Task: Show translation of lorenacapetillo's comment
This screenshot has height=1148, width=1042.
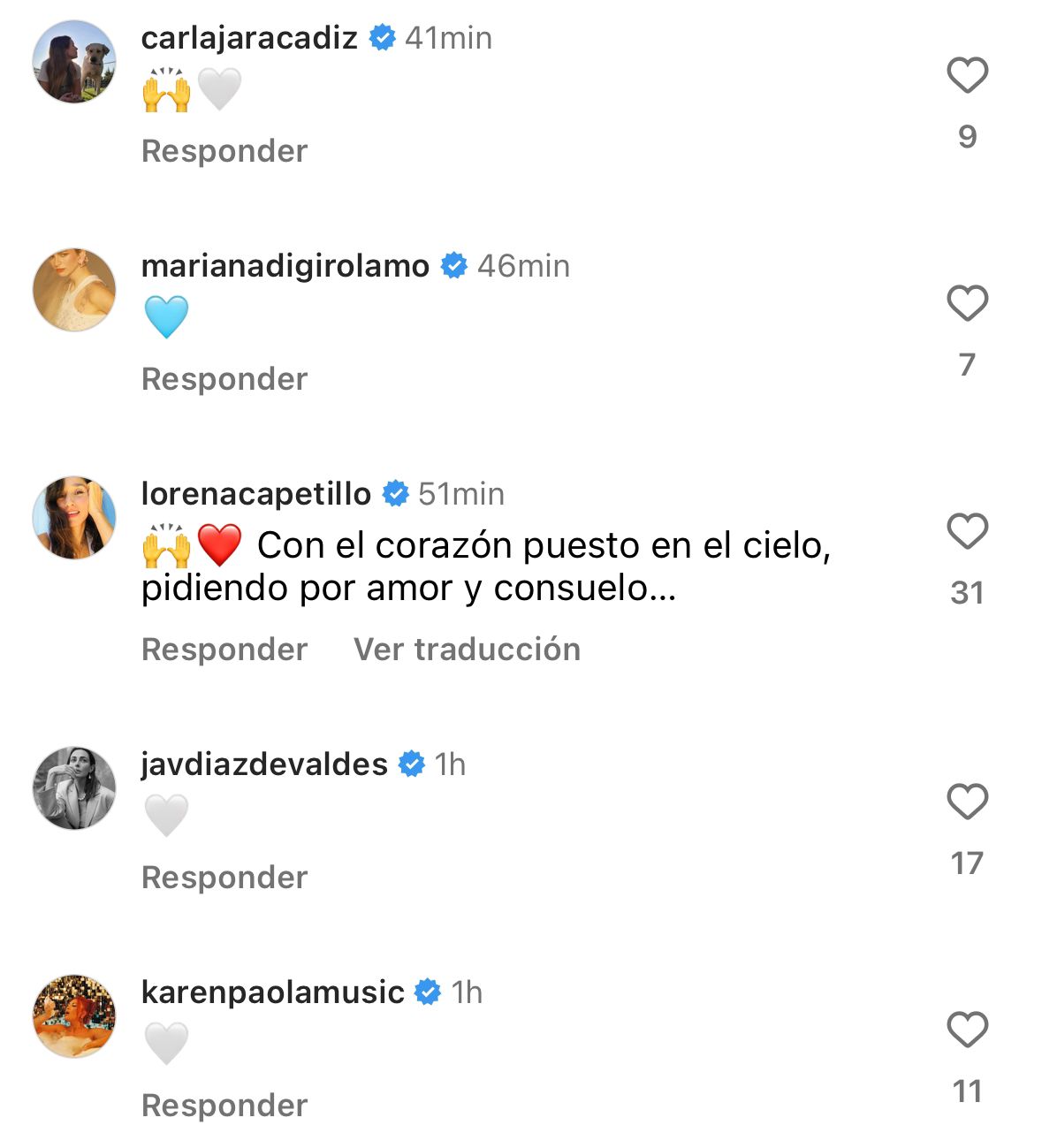Action: click(467, 650)
